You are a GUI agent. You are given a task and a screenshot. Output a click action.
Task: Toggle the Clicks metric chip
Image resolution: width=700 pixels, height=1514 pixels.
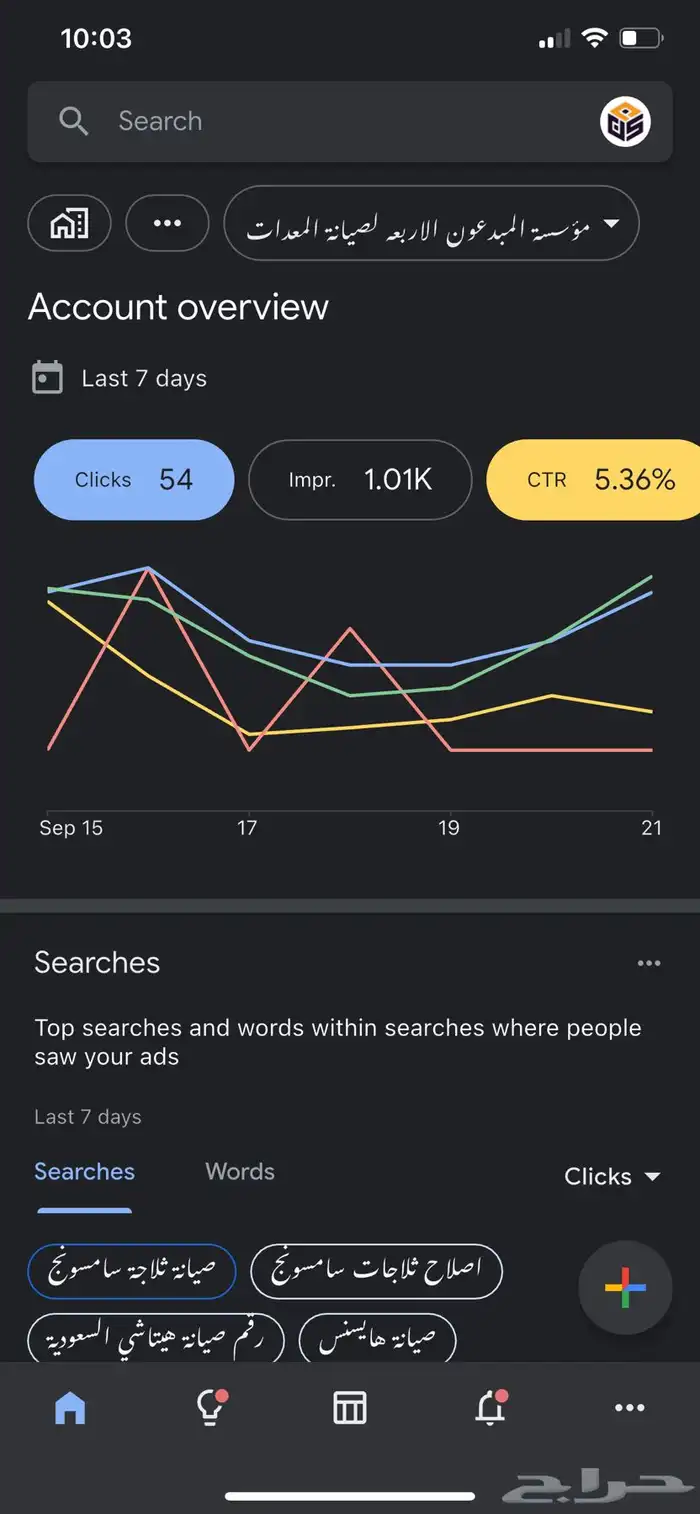coord(134,480)
